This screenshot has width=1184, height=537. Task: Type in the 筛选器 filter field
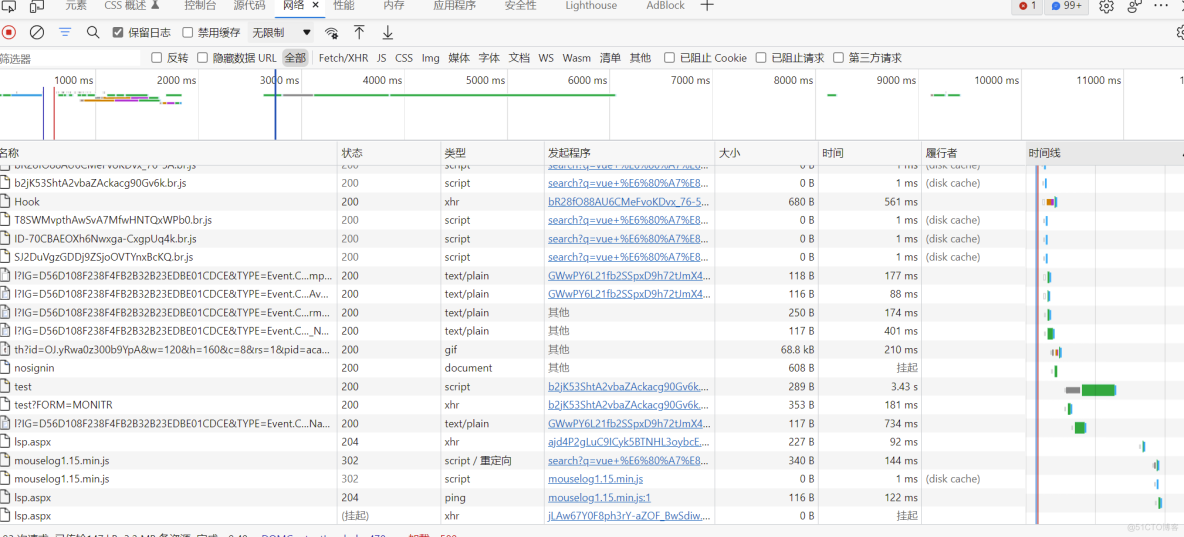[x=70, y=58]
